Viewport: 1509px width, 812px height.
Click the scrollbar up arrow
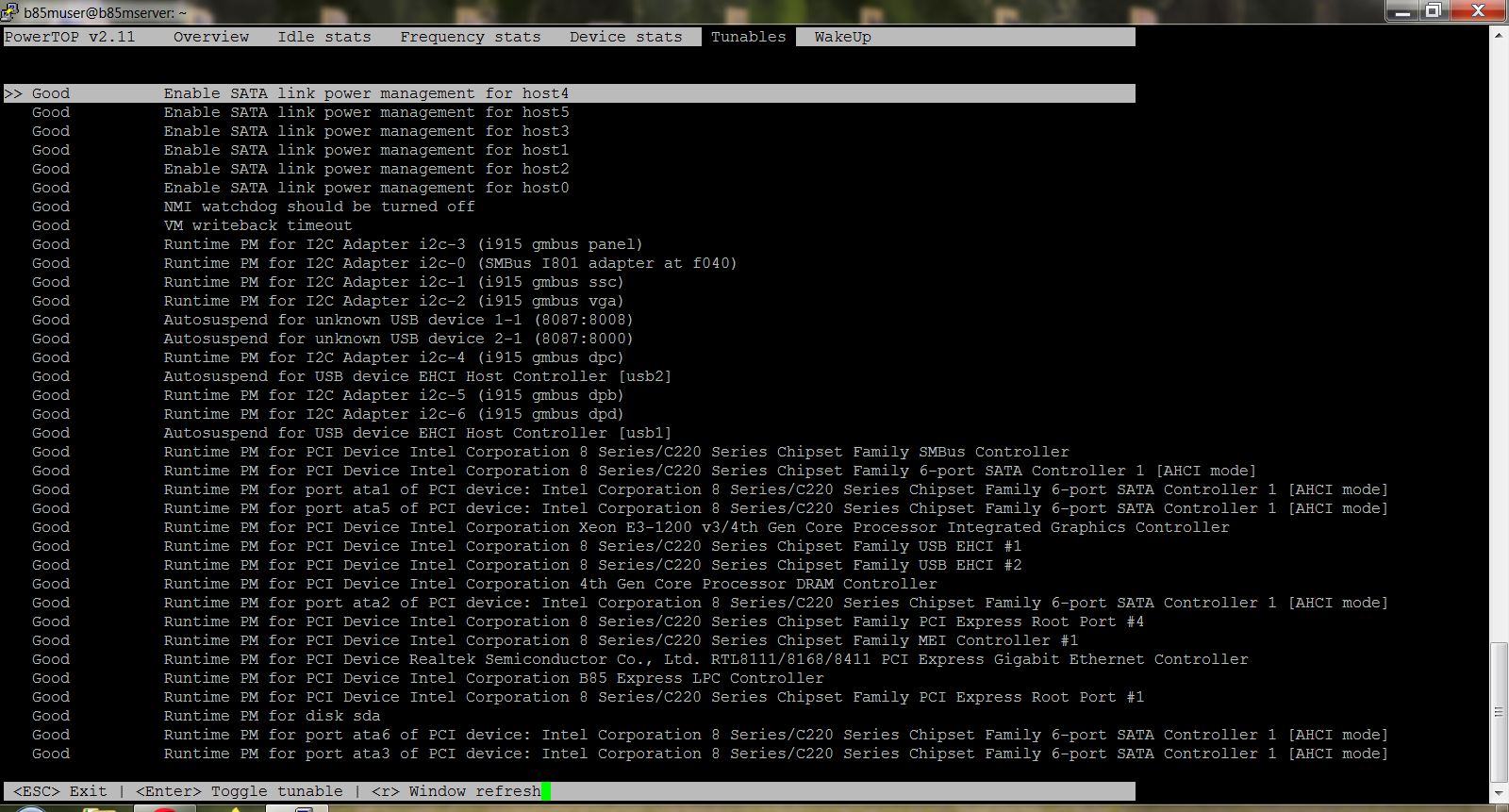tap(1499, 34)
